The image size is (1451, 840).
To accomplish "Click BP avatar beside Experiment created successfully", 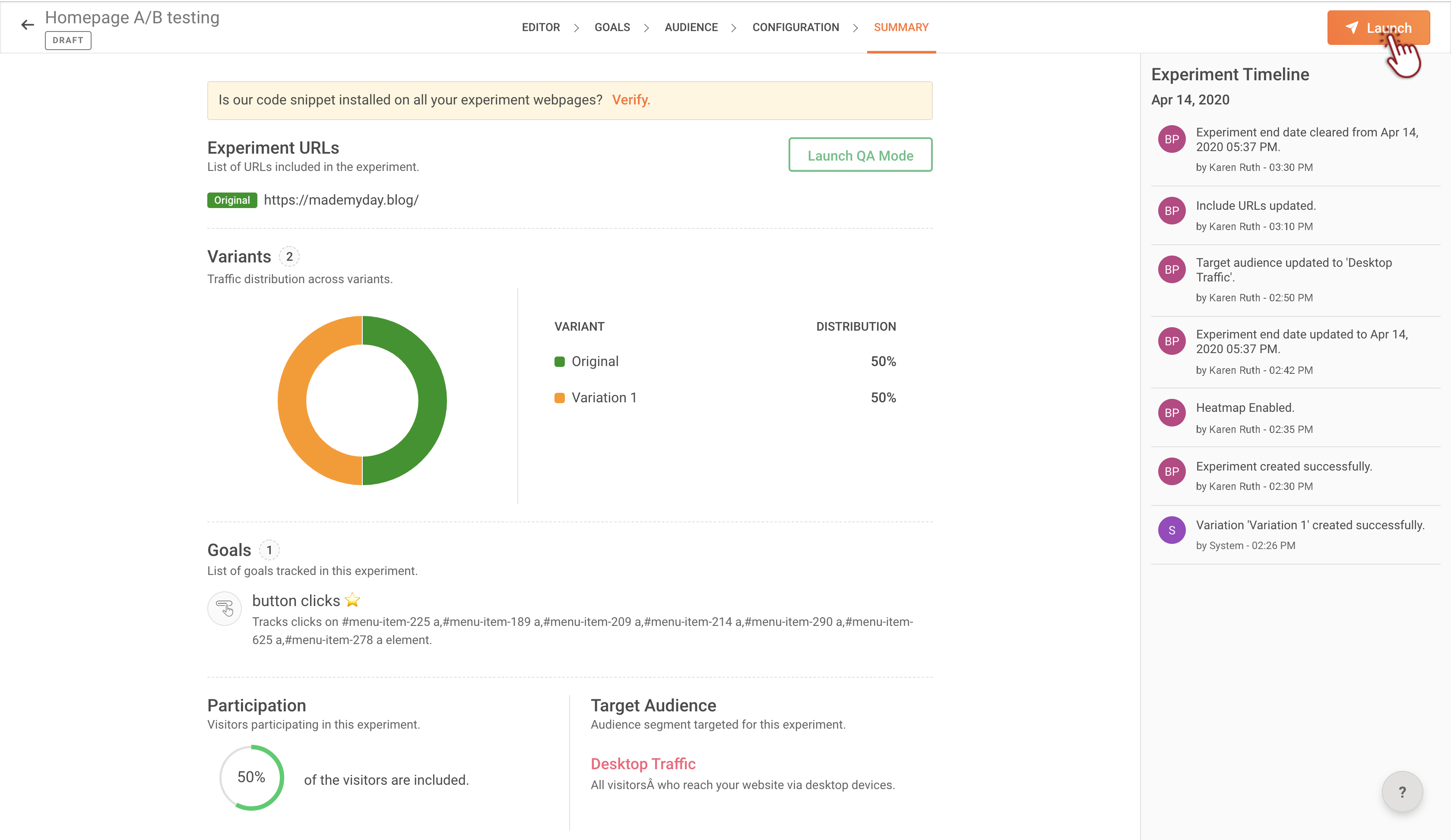I will coord(1171,471).
